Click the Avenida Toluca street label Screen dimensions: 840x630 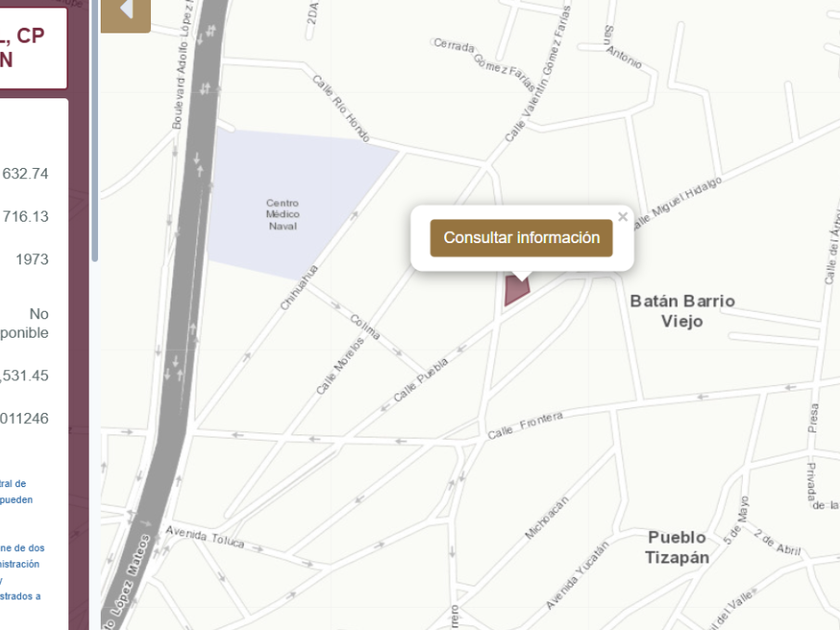click(x=205, y=536)
